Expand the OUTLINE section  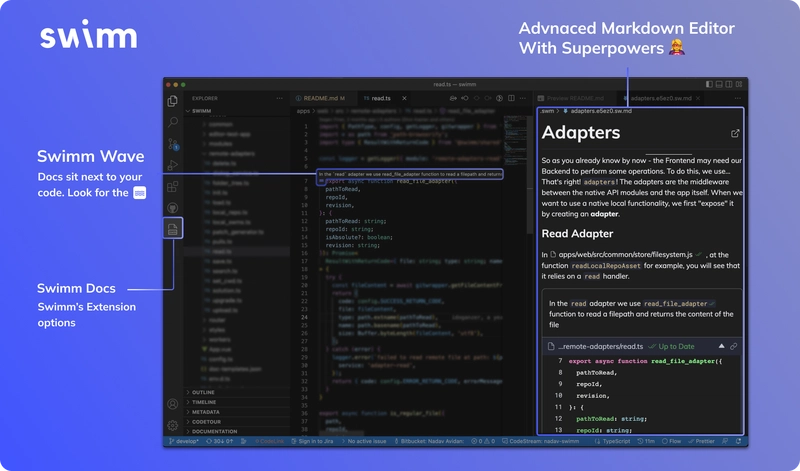236,392
